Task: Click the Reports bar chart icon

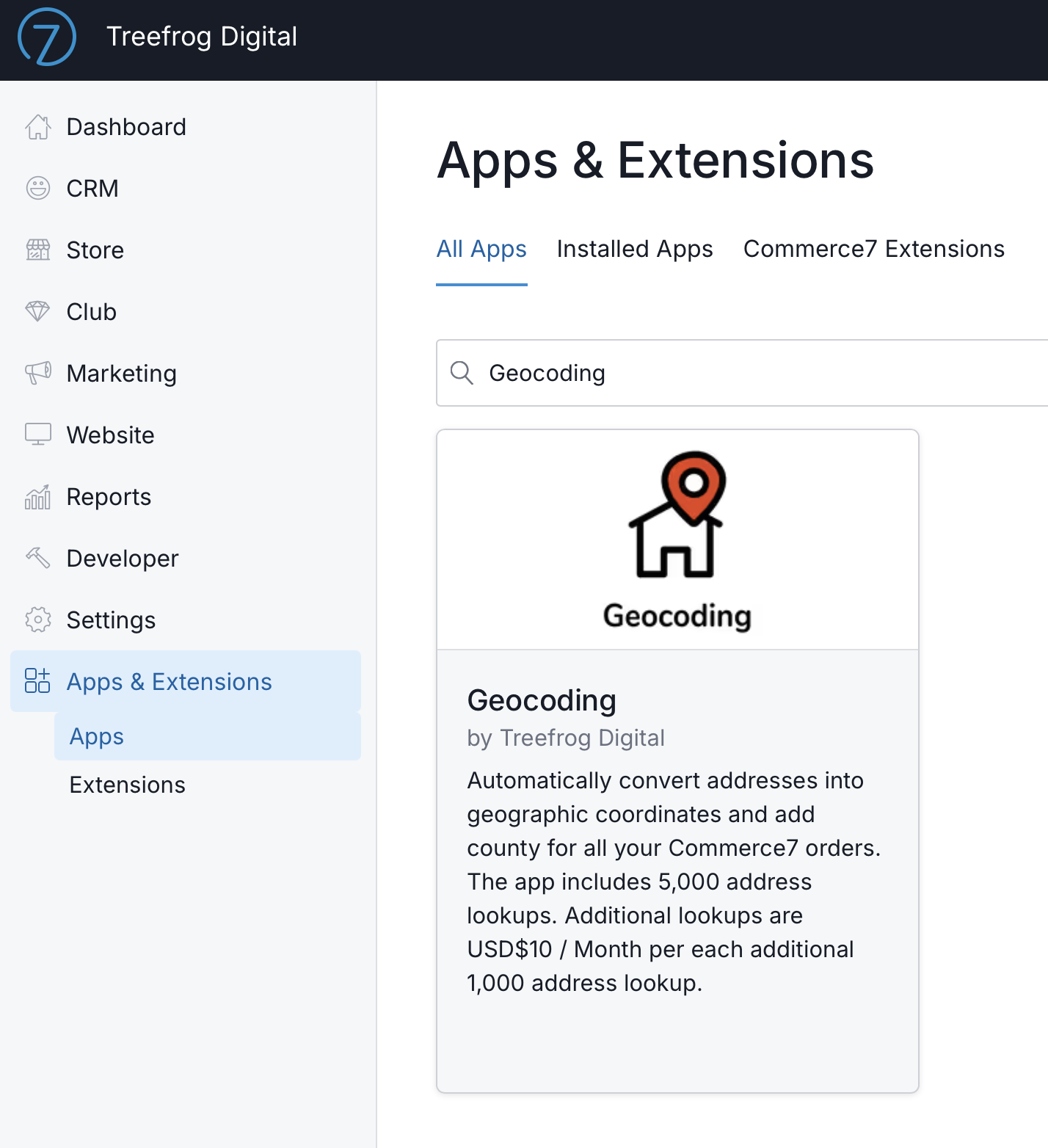Action: (38, 497)
